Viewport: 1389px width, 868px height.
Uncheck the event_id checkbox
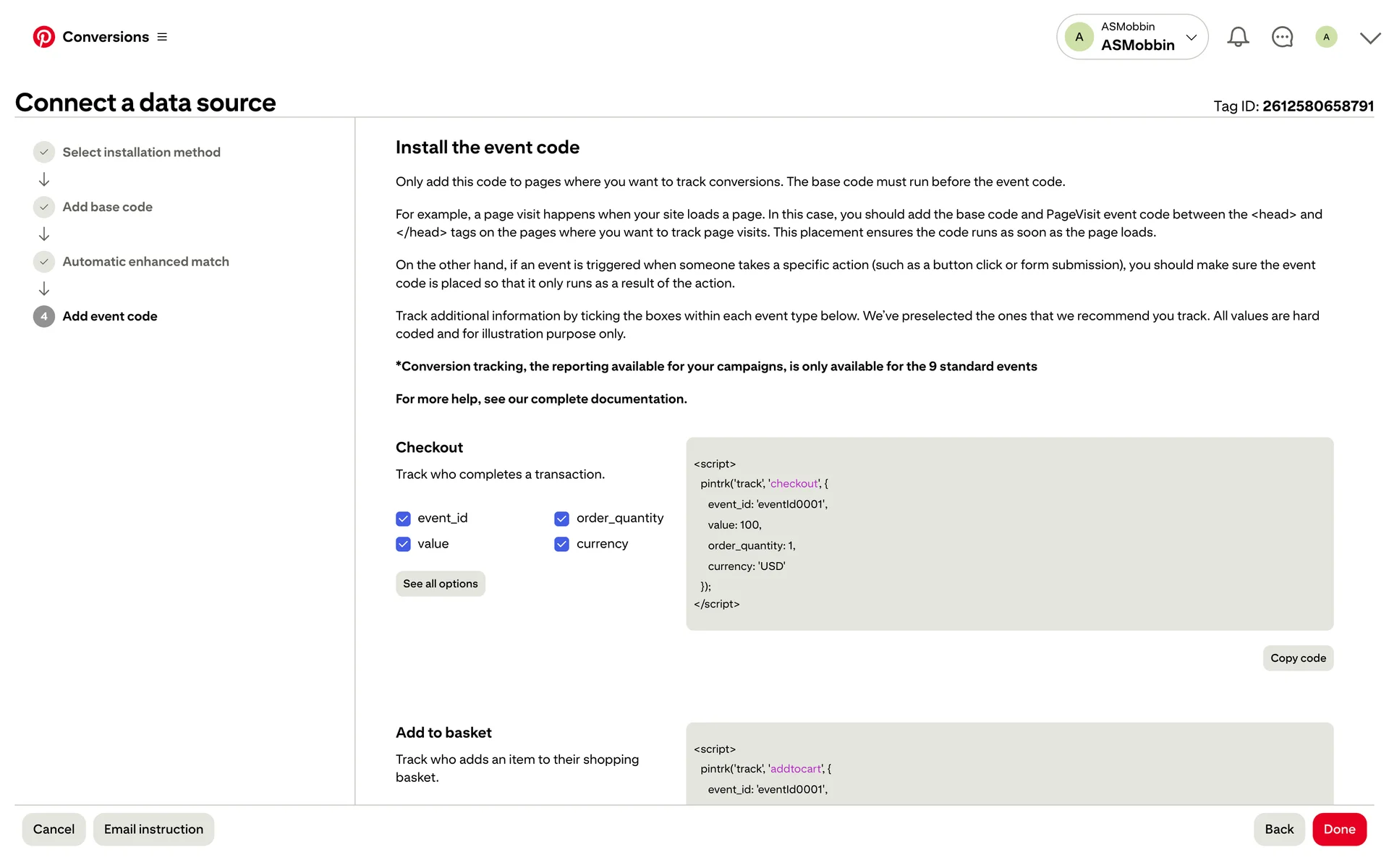(404, 519)
